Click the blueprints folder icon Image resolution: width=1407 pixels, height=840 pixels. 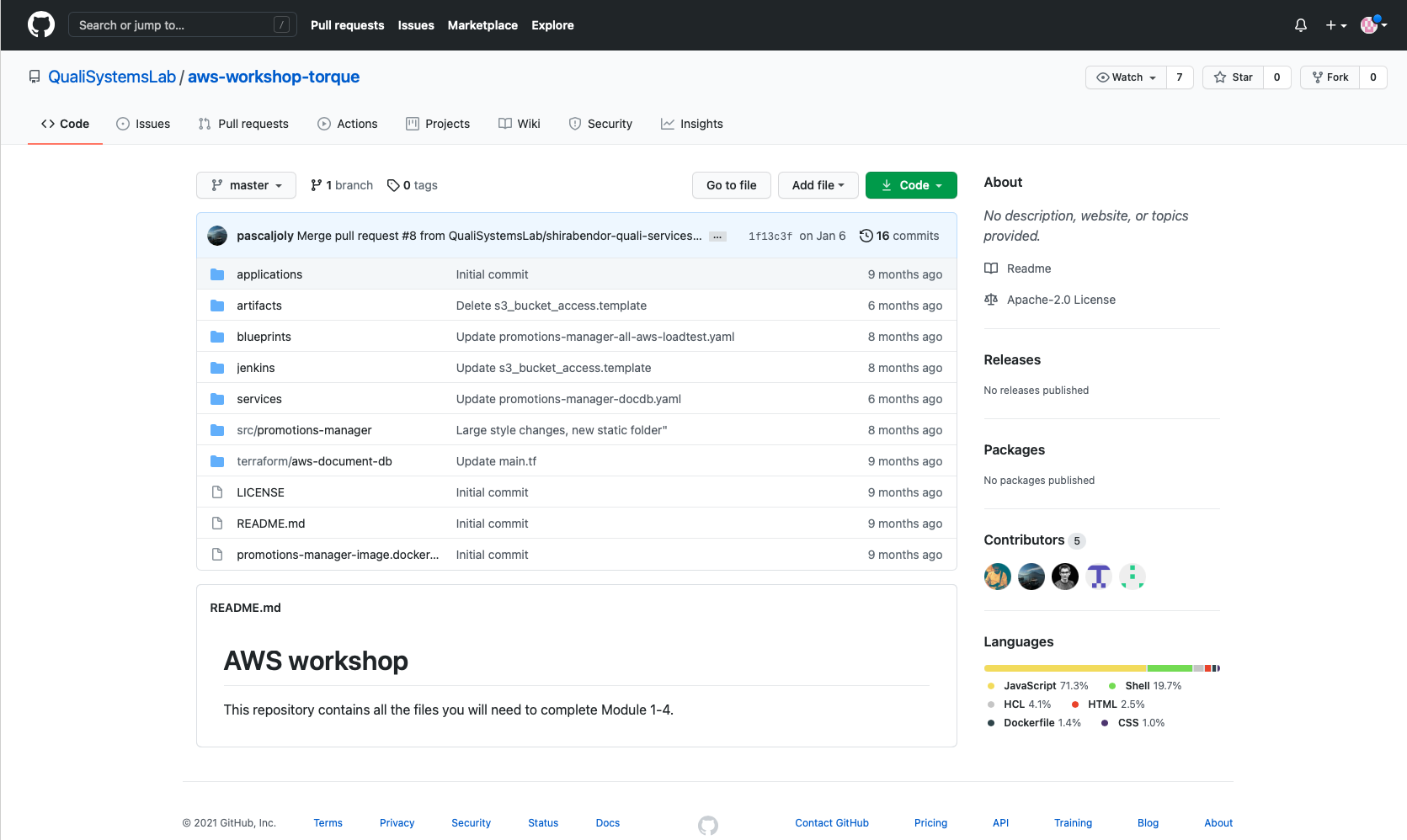217,337
